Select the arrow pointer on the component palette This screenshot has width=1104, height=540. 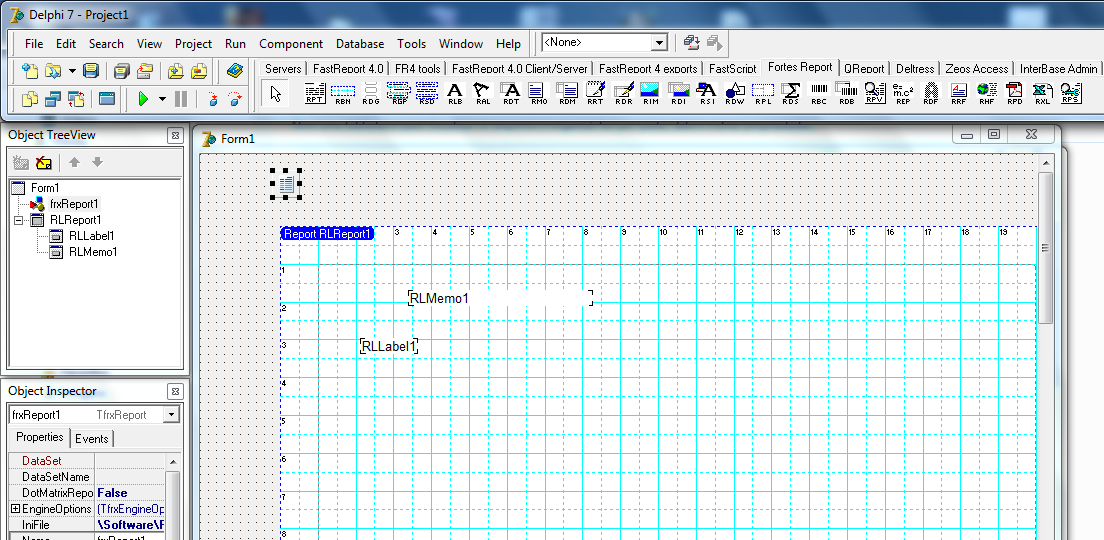point(276,92)
